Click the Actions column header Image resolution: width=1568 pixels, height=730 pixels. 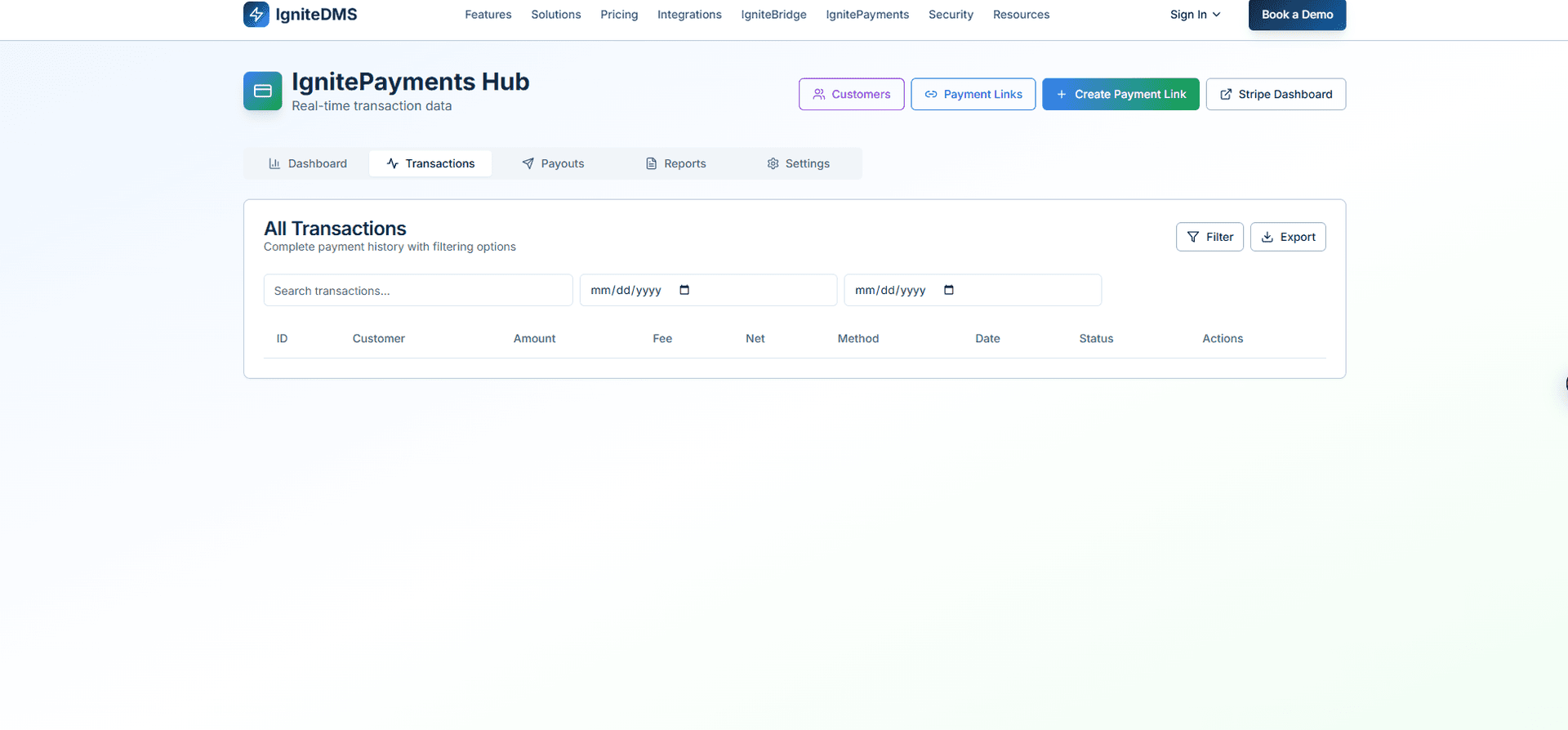coord(1223,338)
